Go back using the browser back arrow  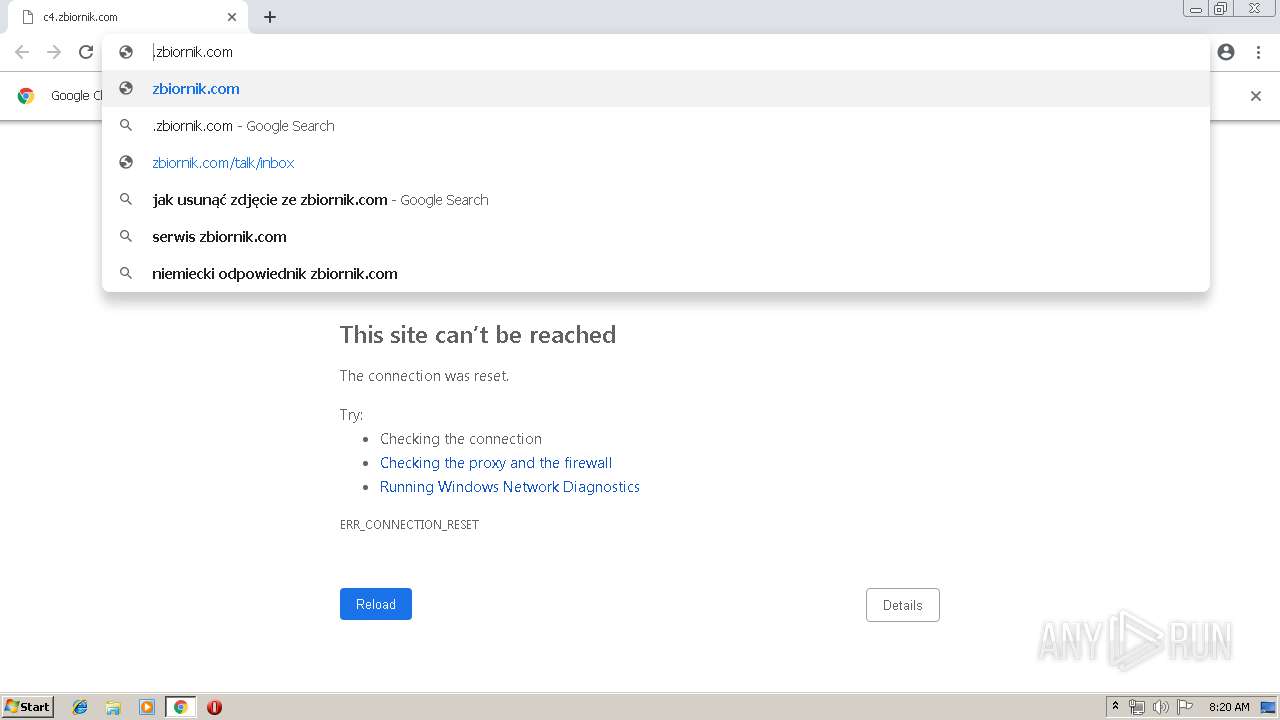22,52
